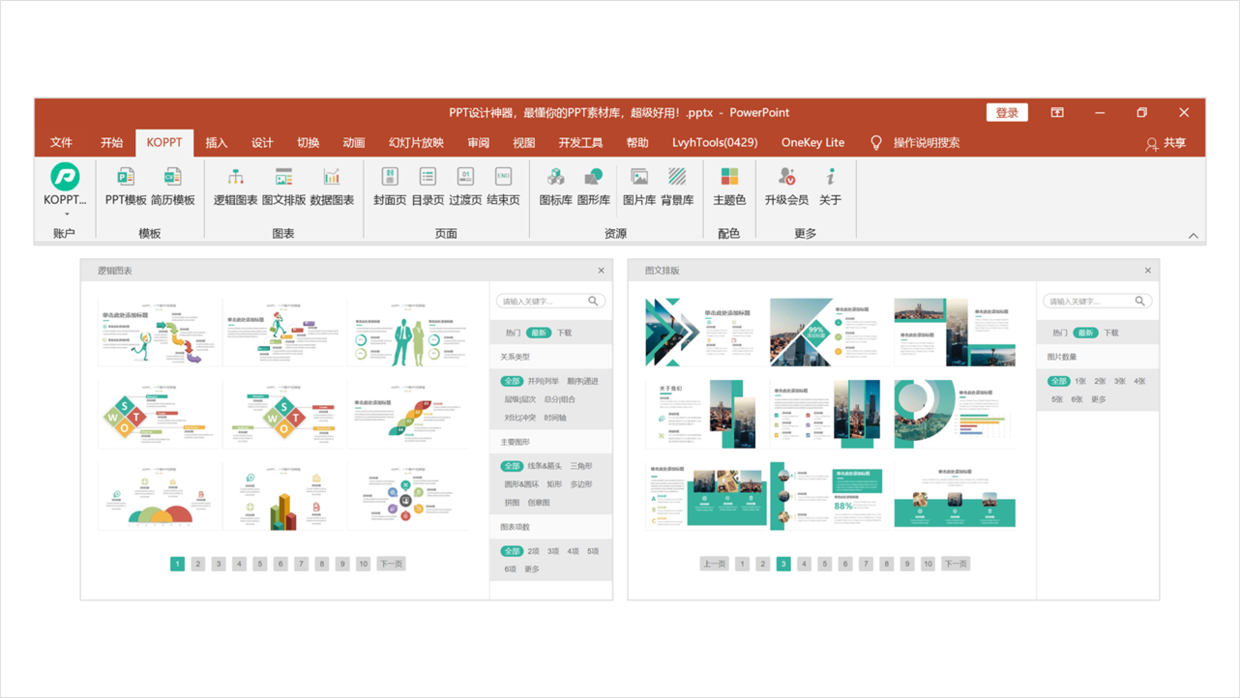Click the 操作说明搜索 tell-me box
Viewport: 1240px width, 698px height.
click(926, 143)
